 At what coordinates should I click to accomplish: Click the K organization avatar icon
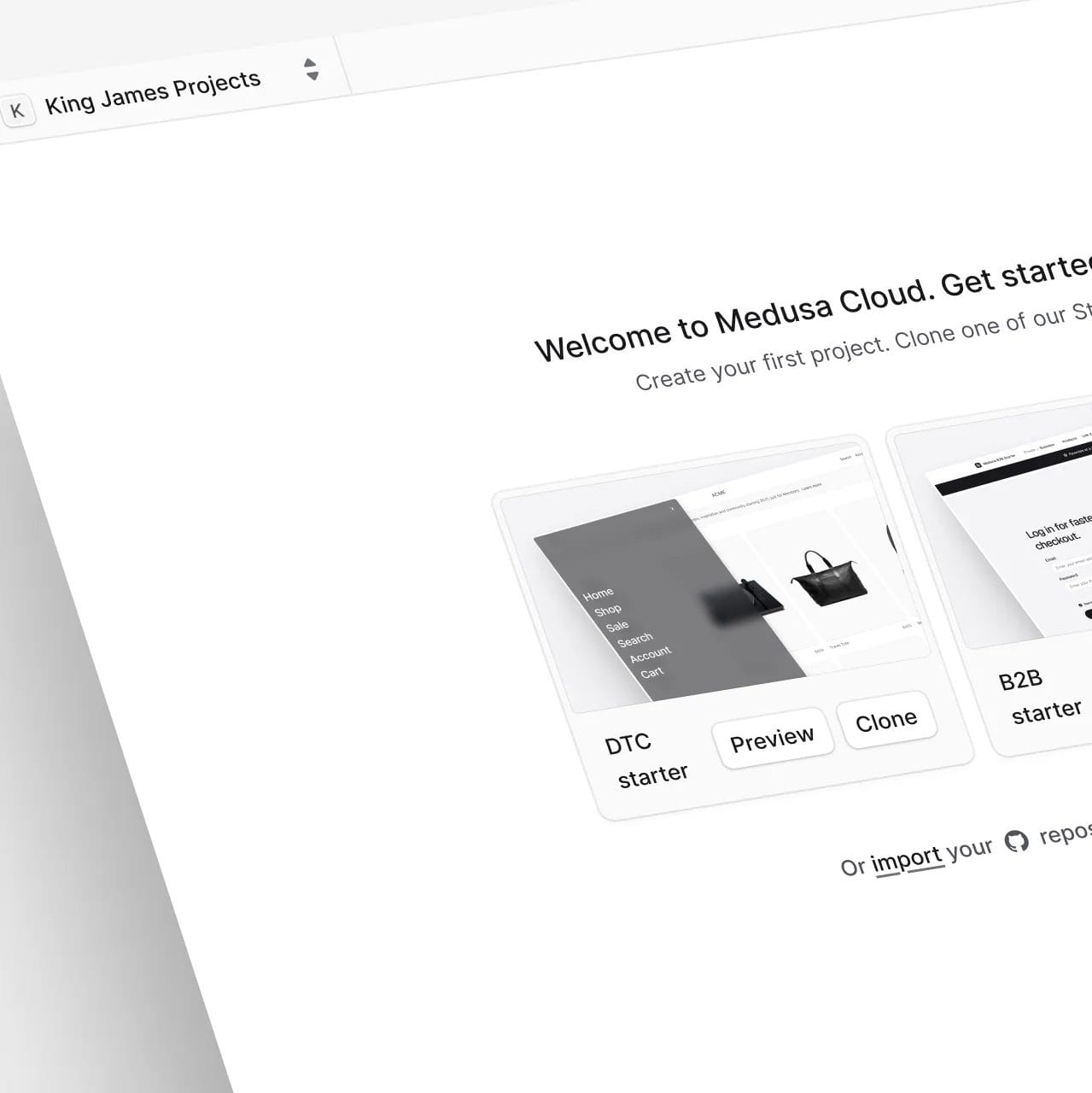[17, 111]
